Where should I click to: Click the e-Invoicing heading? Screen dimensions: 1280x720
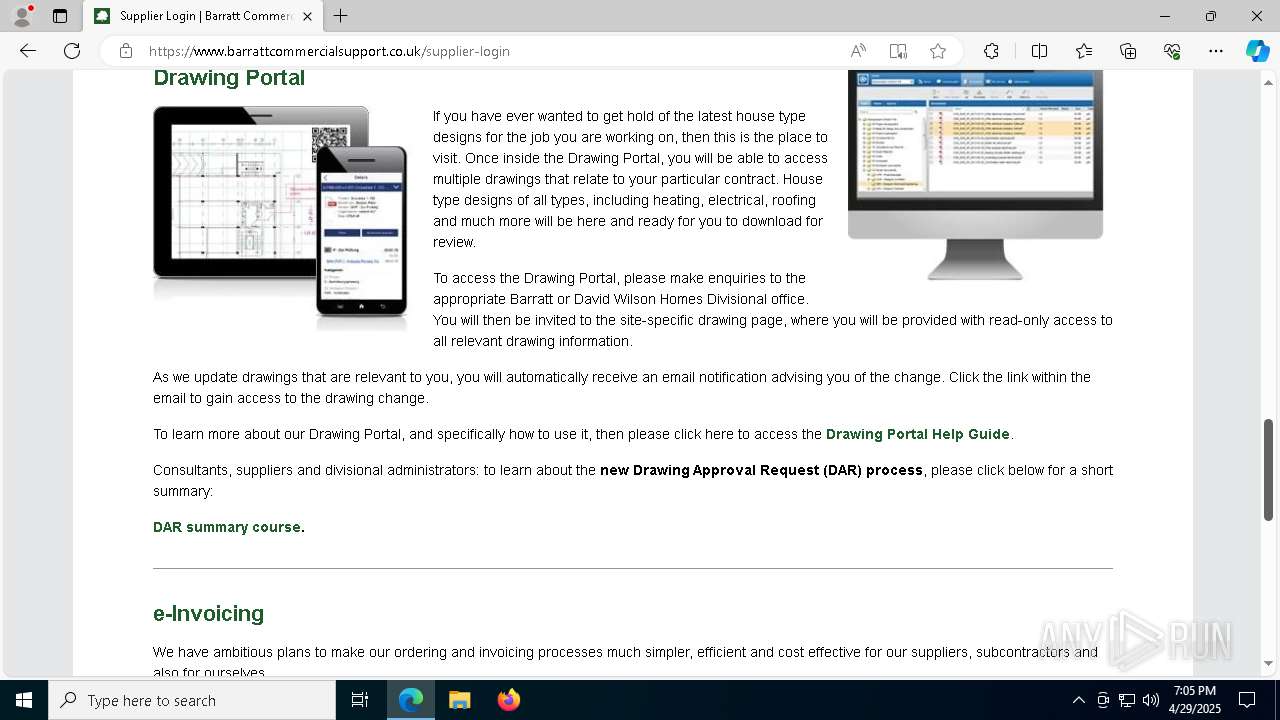pos(208,613)
